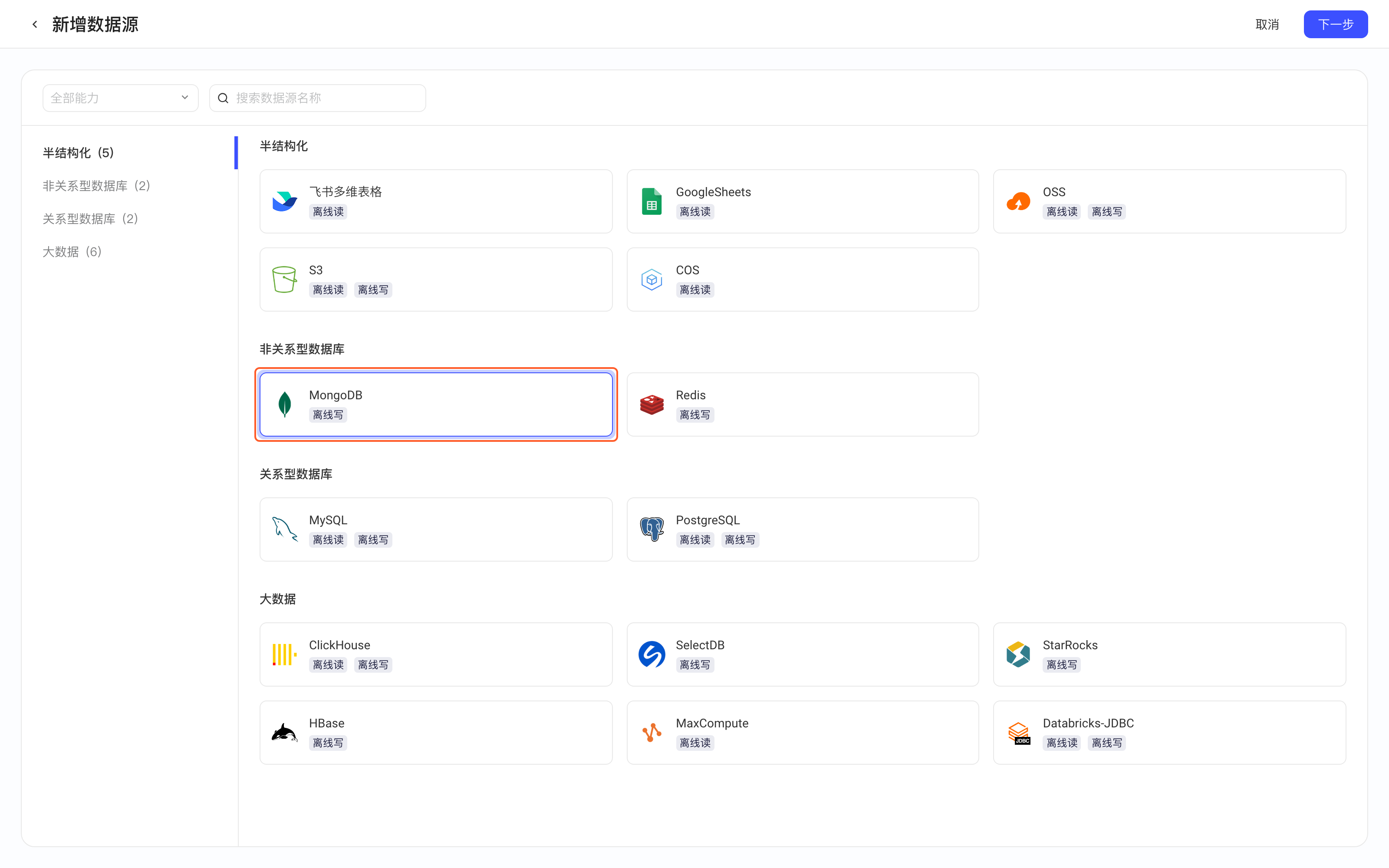
Task: Click the HBase orca icon
Action: tap(284, 733)
